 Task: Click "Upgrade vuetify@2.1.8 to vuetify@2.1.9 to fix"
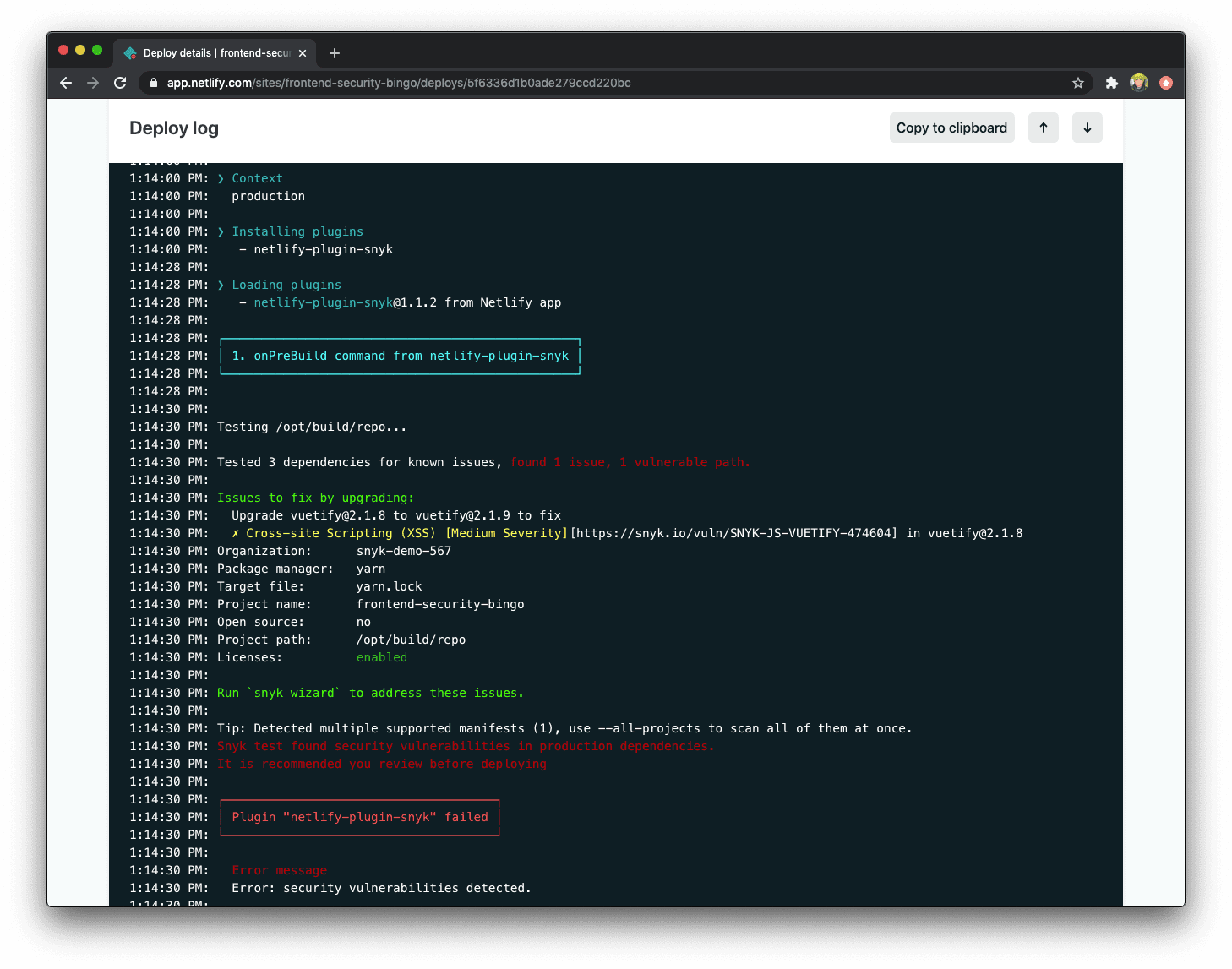396,515
